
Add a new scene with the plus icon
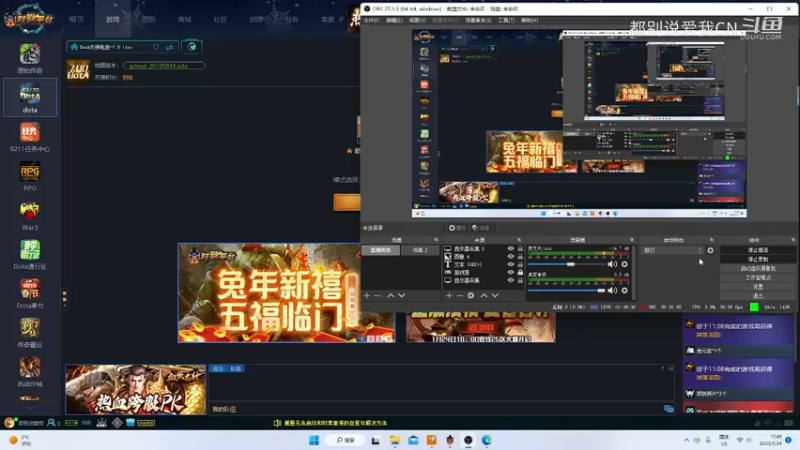click(x=366, y=295)
